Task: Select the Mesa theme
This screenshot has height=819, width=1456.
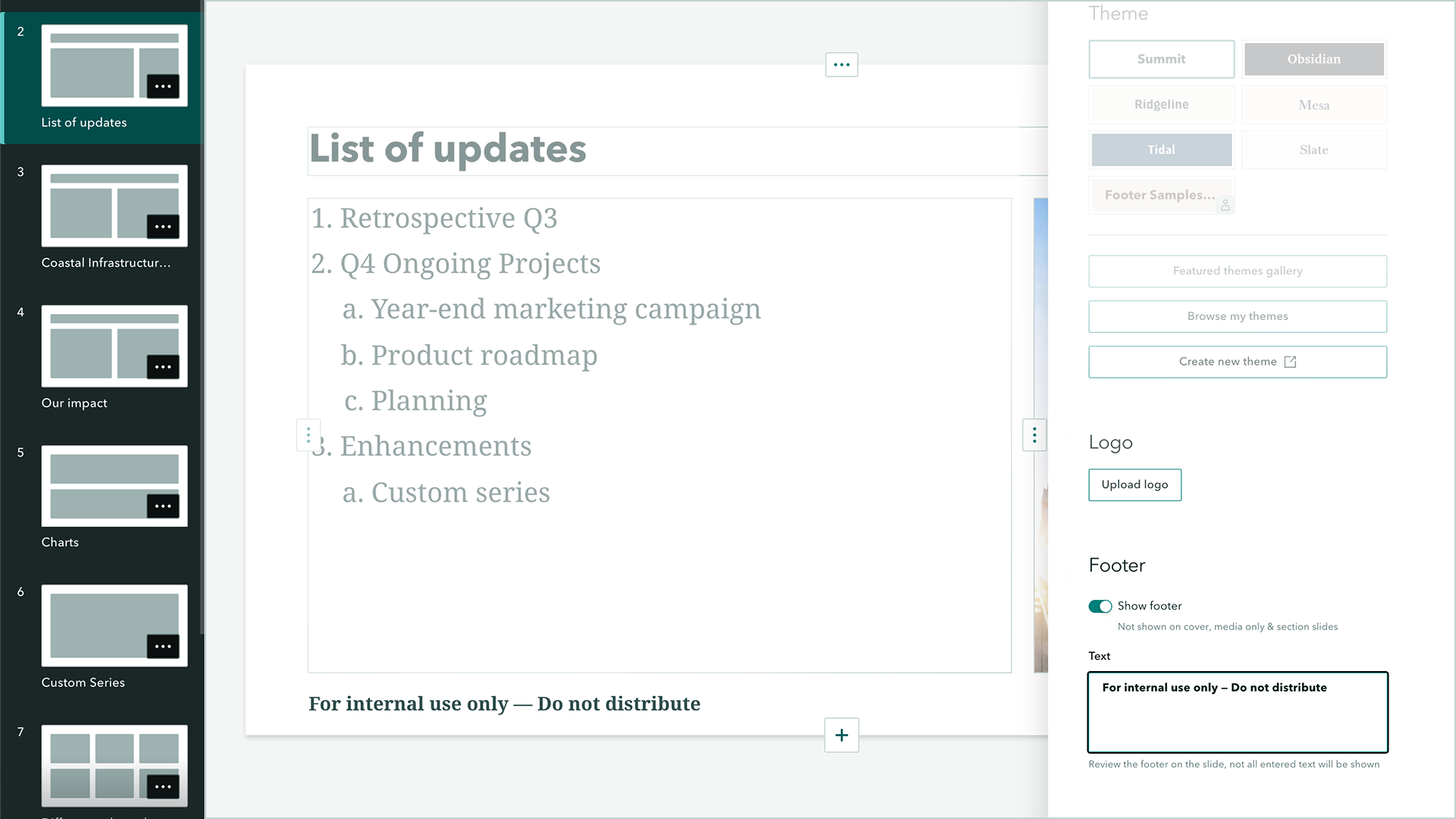Action: pyautogui.click(x=1313, y=105)
